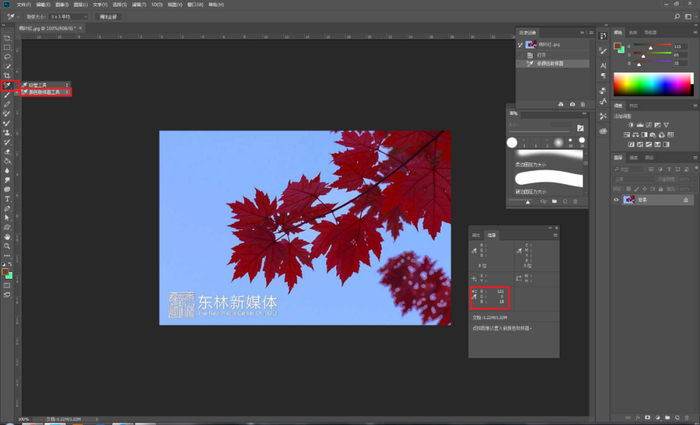Click the trash icon in History panel
Viewport: 700px width, 425px height.
click(584, 104)
